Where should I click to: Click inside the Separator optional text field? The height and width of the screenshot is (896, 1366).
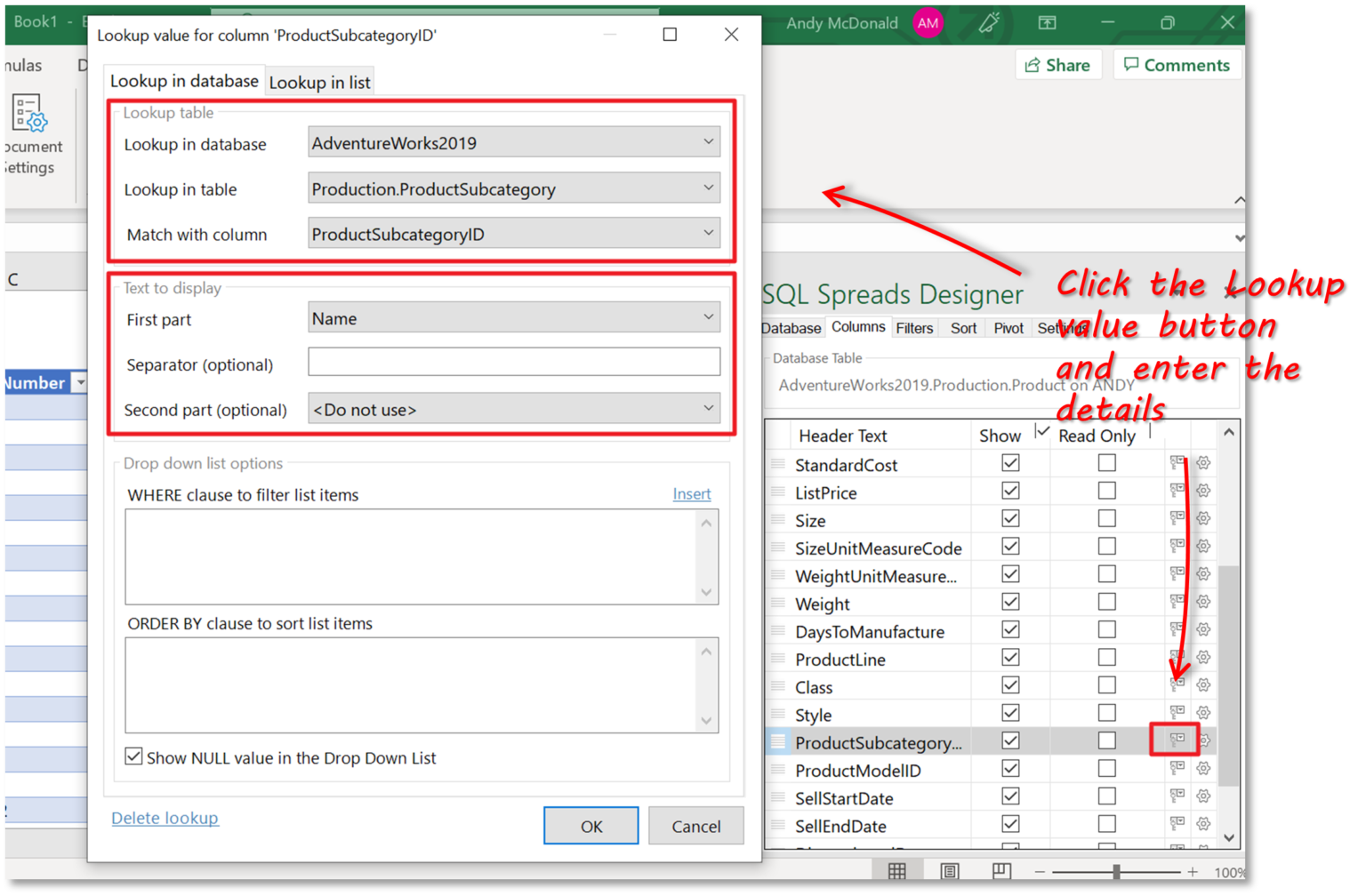[x=514, y=362]
